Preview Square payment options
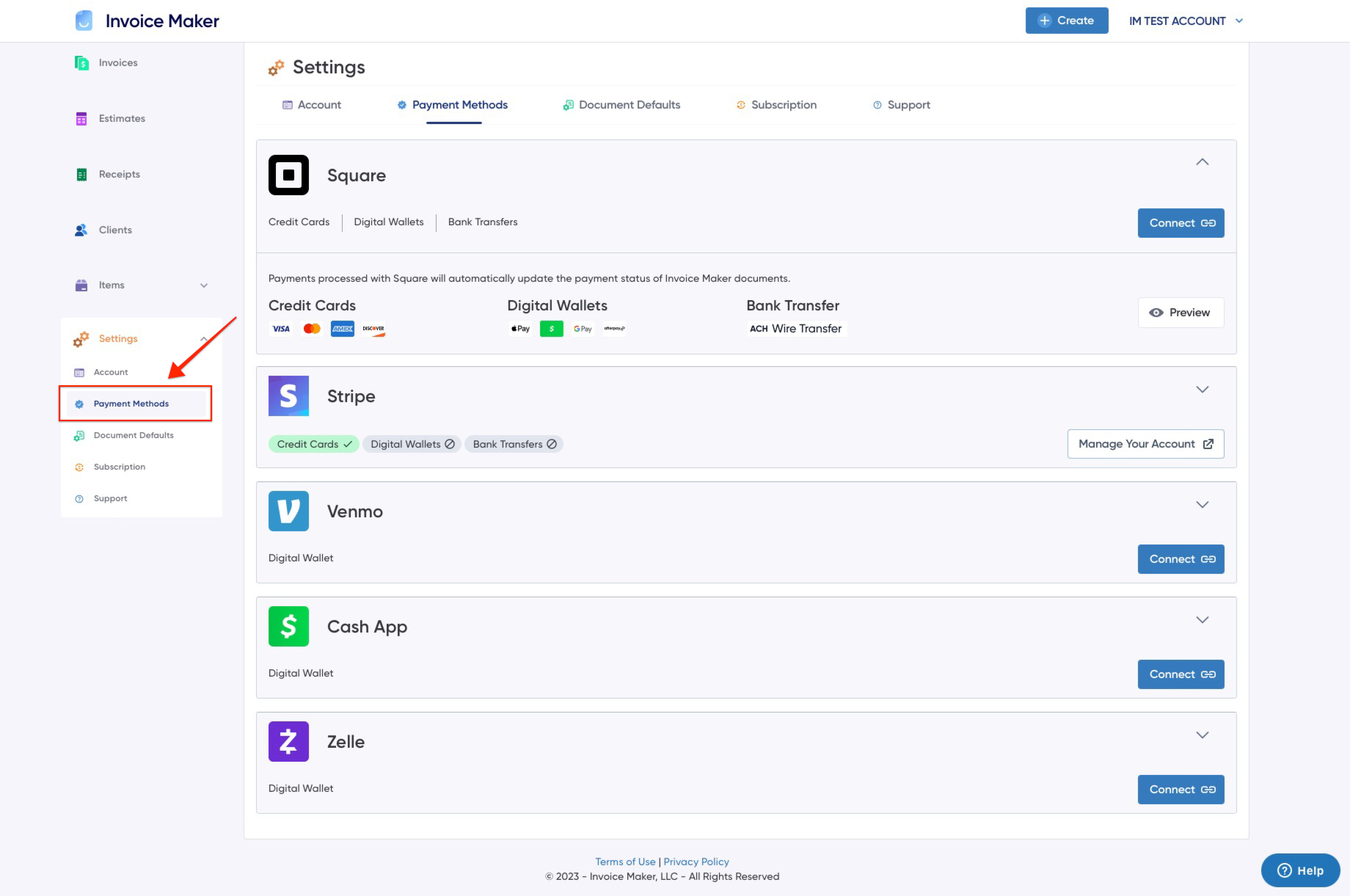This screenshot has height=896, width=1350. pyautogui.click(x=1181, y=313)
